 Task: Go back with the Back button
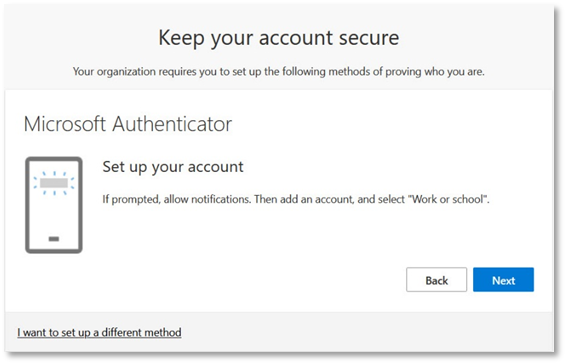click(436, 280)
